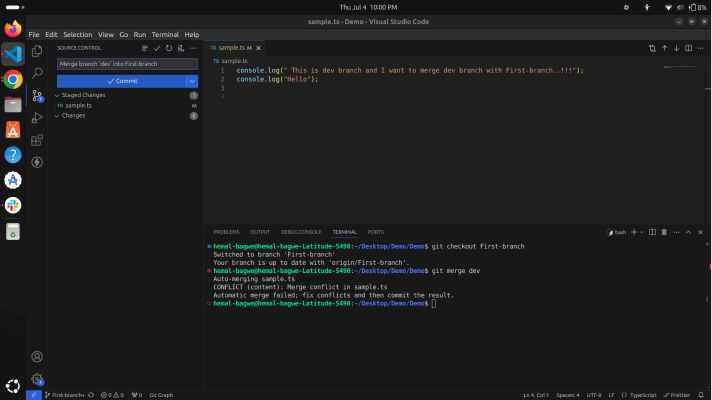The width and height of the screenshot is (712, 400).
Task: Open Source Control more actions menu
Action: pos(193,48)
